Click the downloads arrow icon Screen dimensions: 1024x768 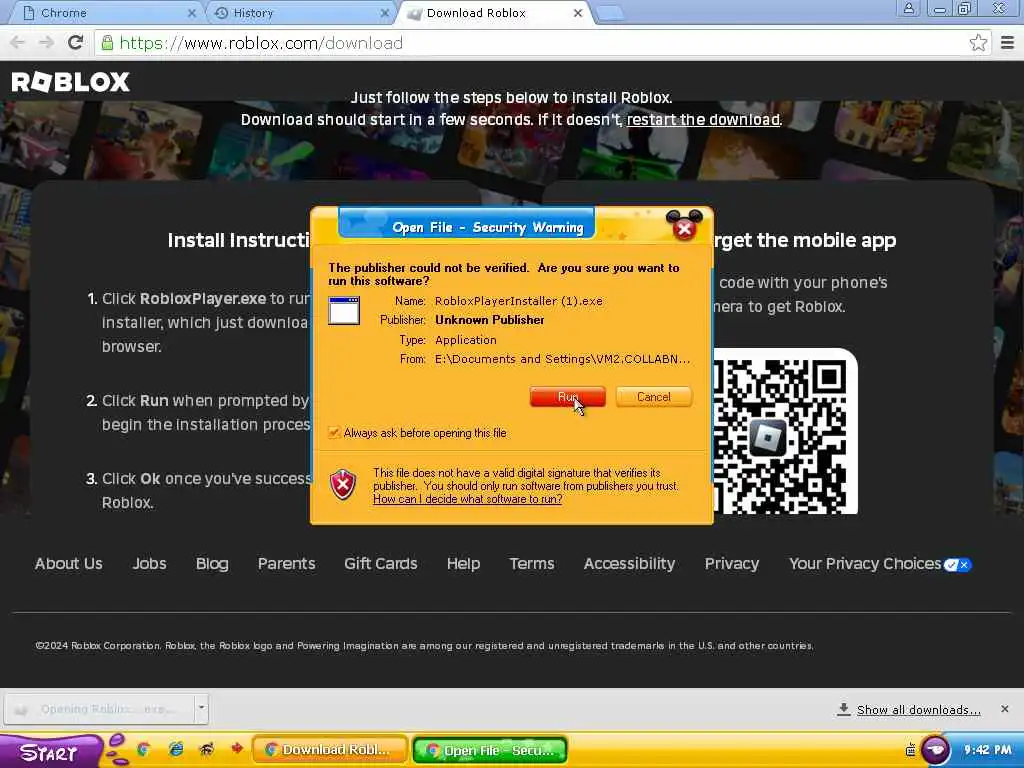coord(844,709)
